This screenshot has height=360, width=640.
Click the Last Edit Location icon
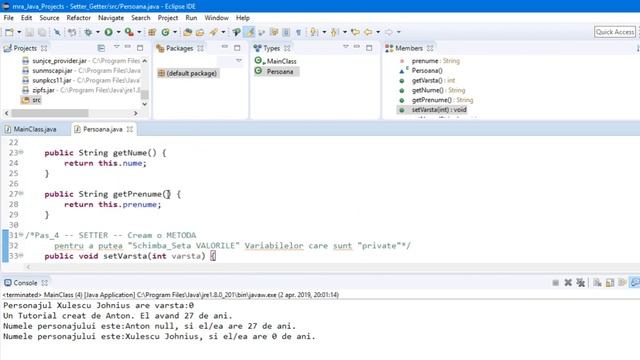(x=356, y=32)
